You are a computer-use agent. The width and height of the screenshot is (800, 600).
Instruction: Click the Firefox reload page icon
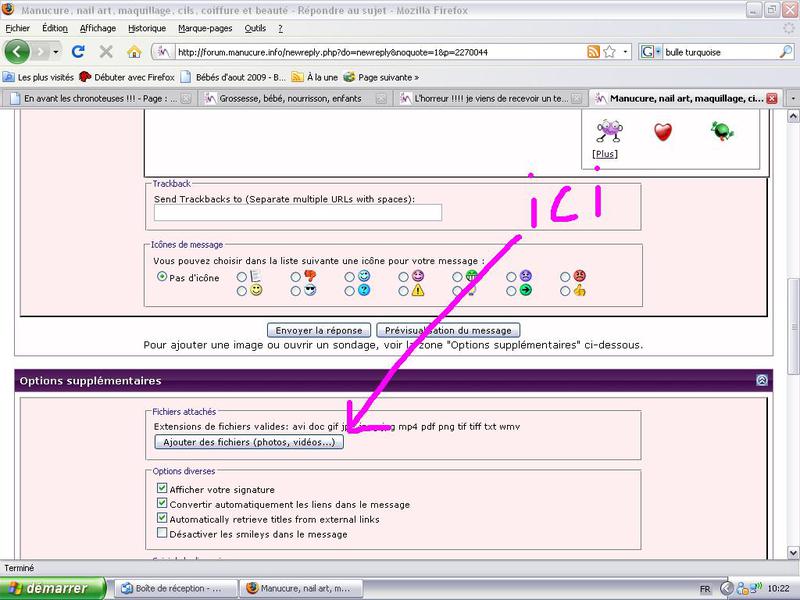point(78,51)
